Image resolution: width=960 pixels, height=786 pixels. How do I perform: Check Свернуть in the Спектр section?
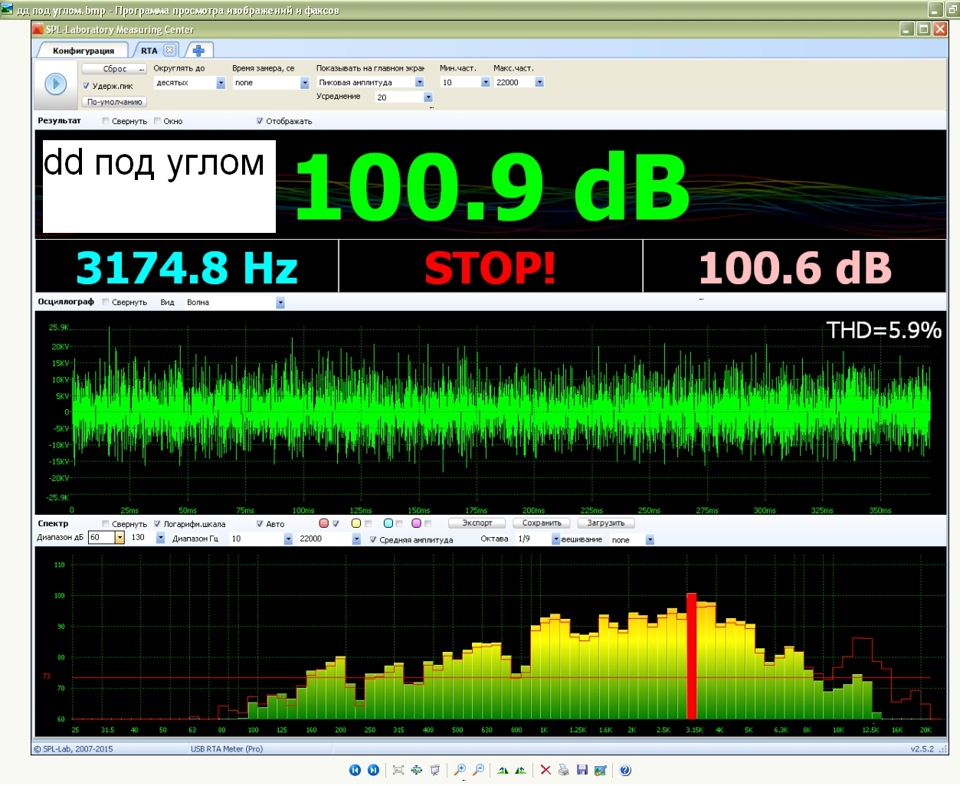coord(105,524)
